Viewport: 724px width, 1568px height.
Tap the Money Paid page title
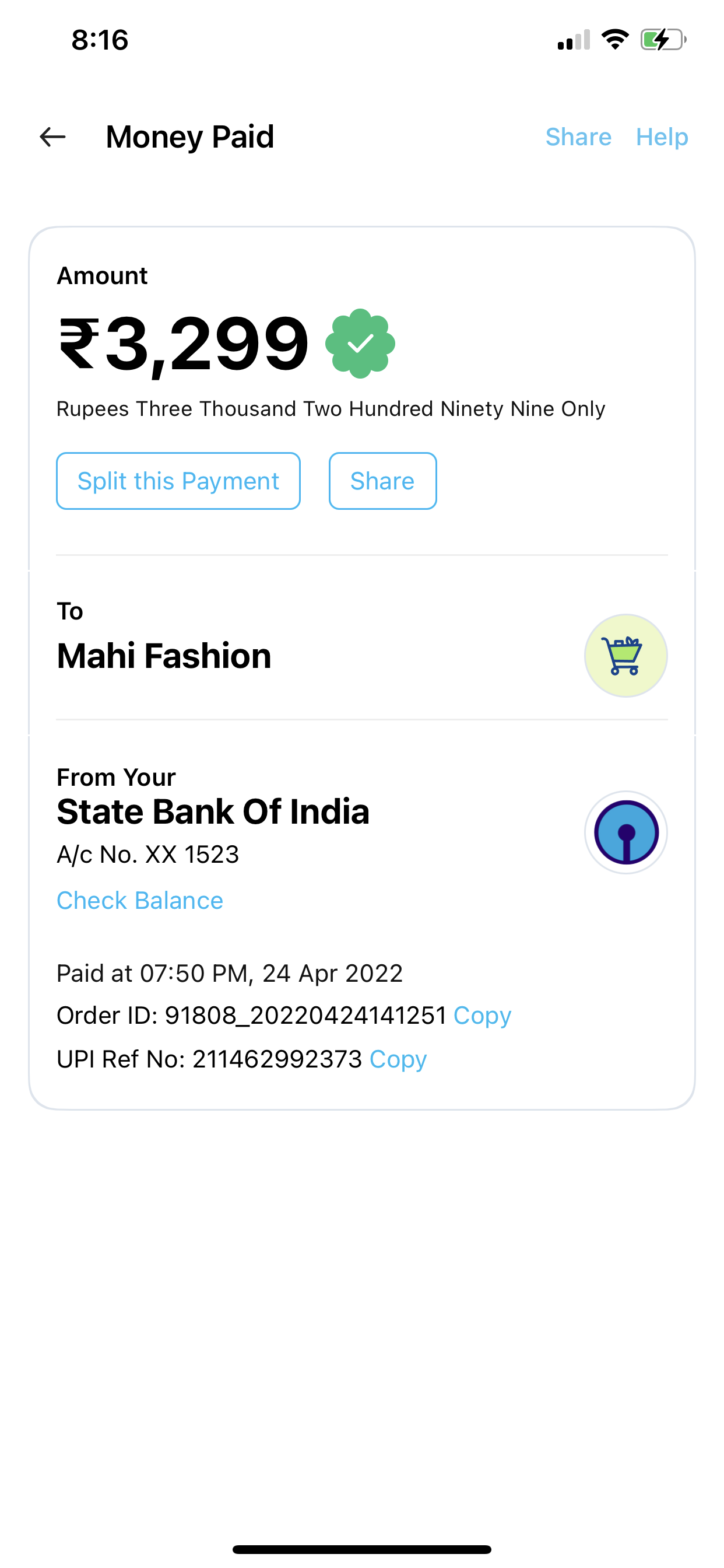190,137
